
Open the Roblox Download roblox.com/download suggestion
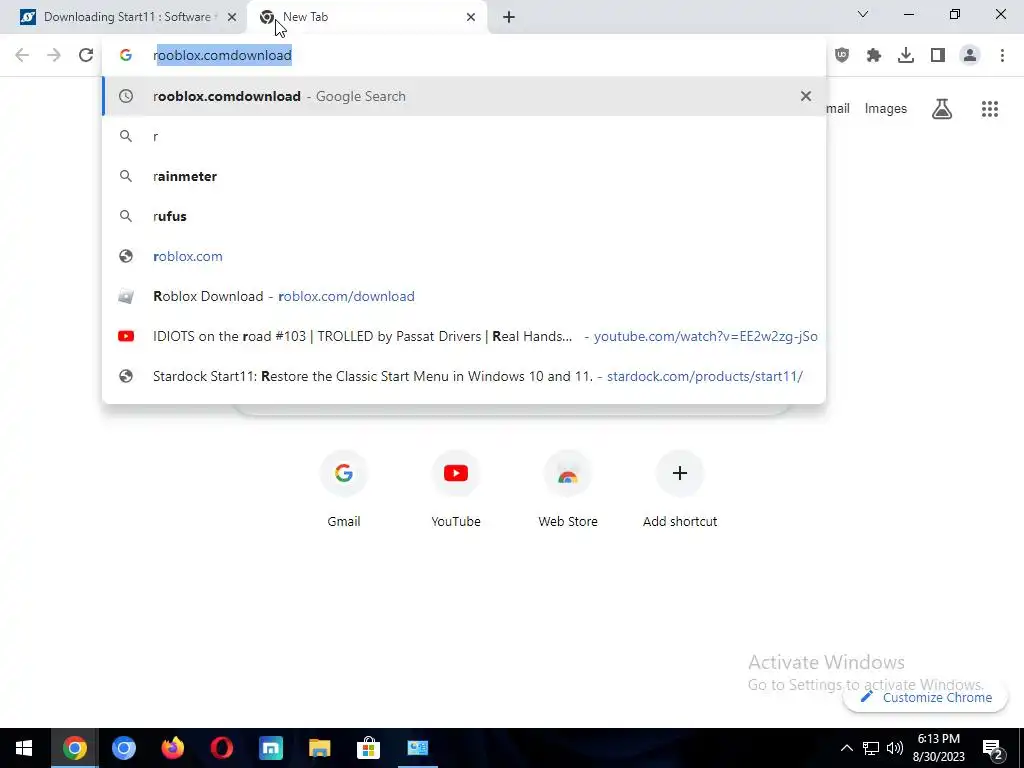464,296
